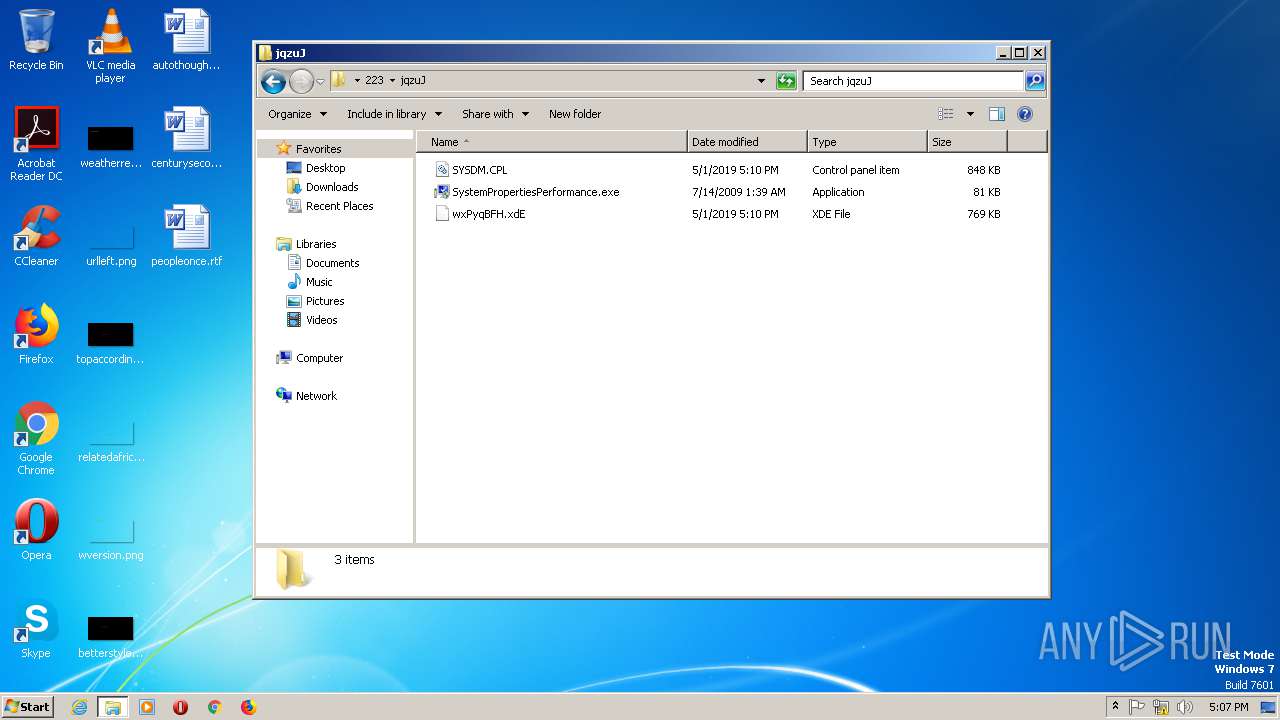Show hidden system tray icons
This screenshot has width=1280, height=720.
point(1115,706)
